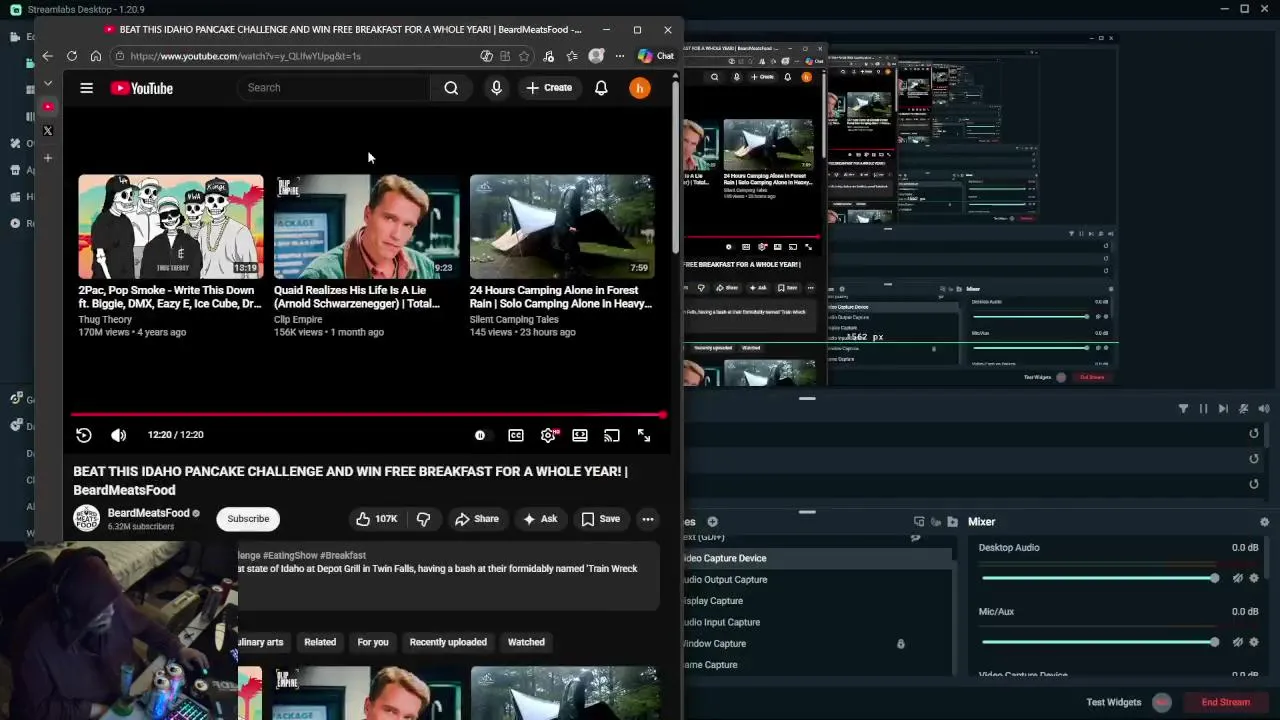Select the YouTube vertical tab
This screenshot has height=720, width=1280.
point(47,106)
